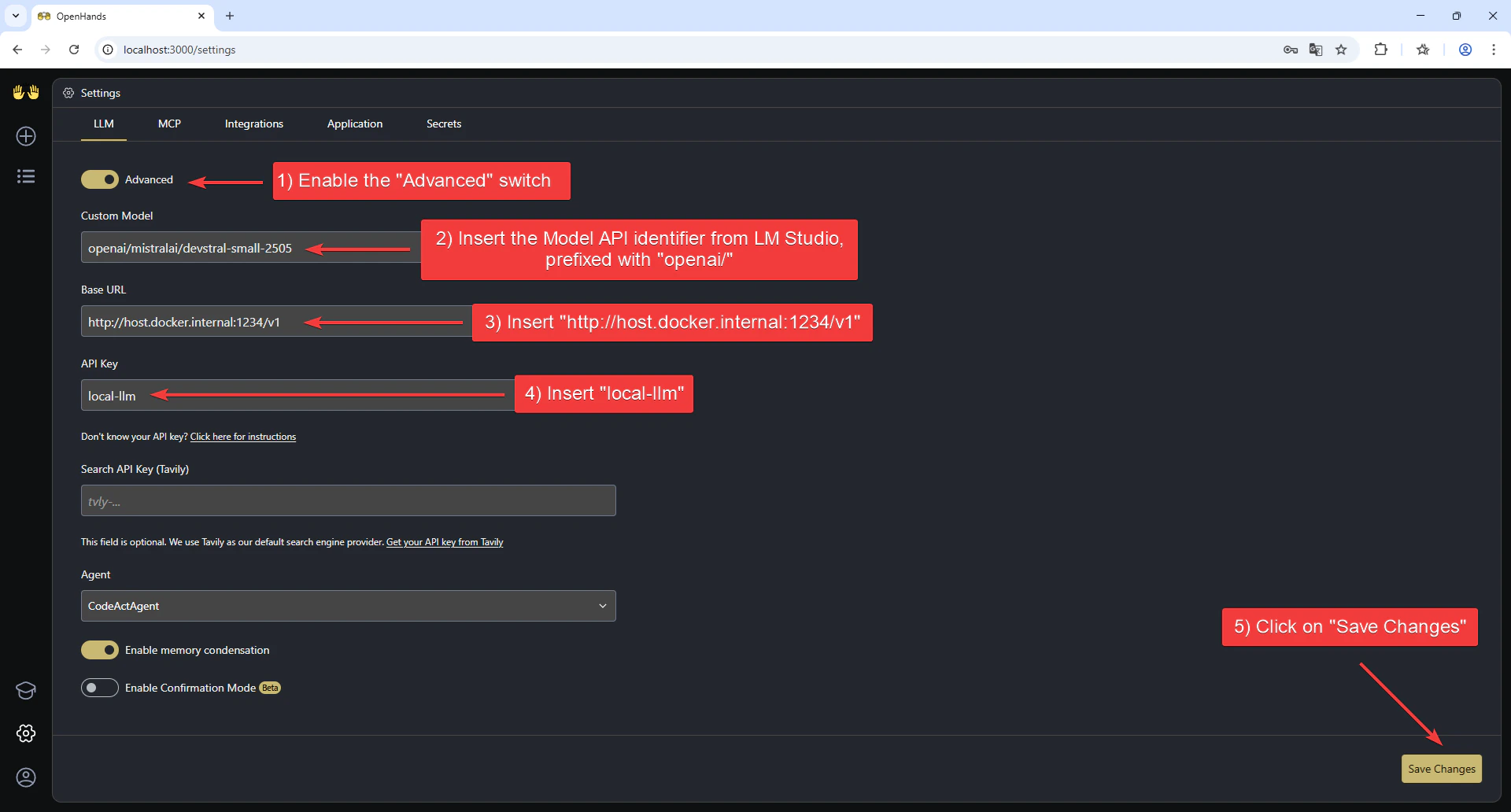The image size is (1511, 812).
Task: Open the browser extensions puzzle icon
Action: coord(1380,50)
